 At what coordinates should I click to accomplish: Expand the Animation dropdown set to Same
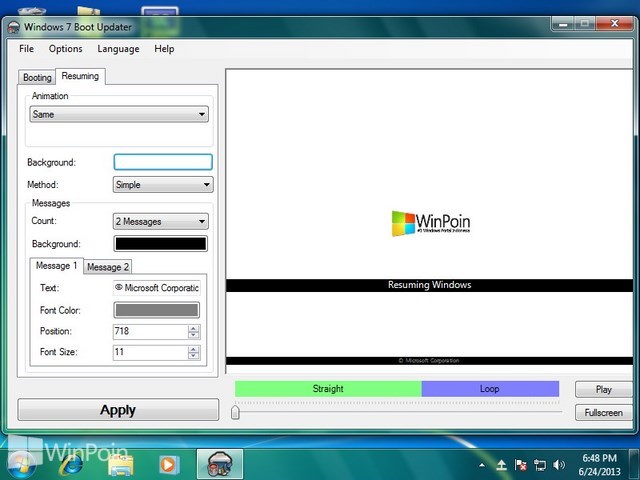coord(119,114)
